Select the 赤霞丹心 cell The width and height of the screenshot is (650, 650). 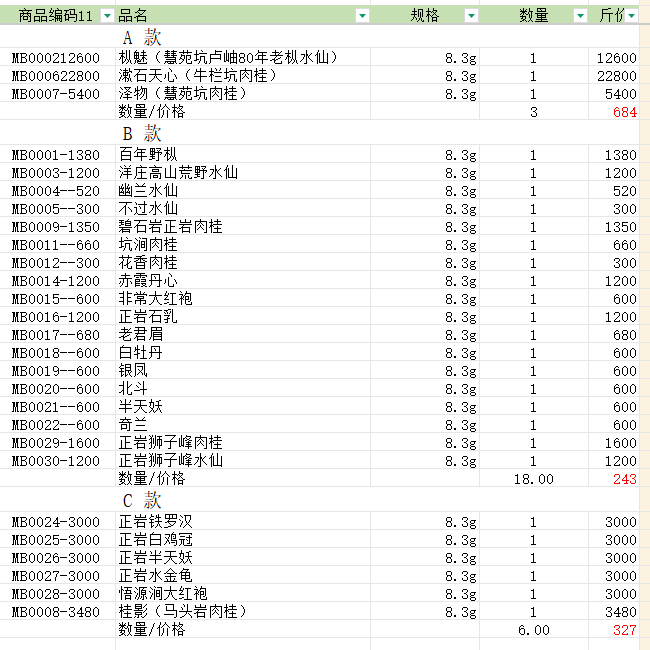(243, 281)
